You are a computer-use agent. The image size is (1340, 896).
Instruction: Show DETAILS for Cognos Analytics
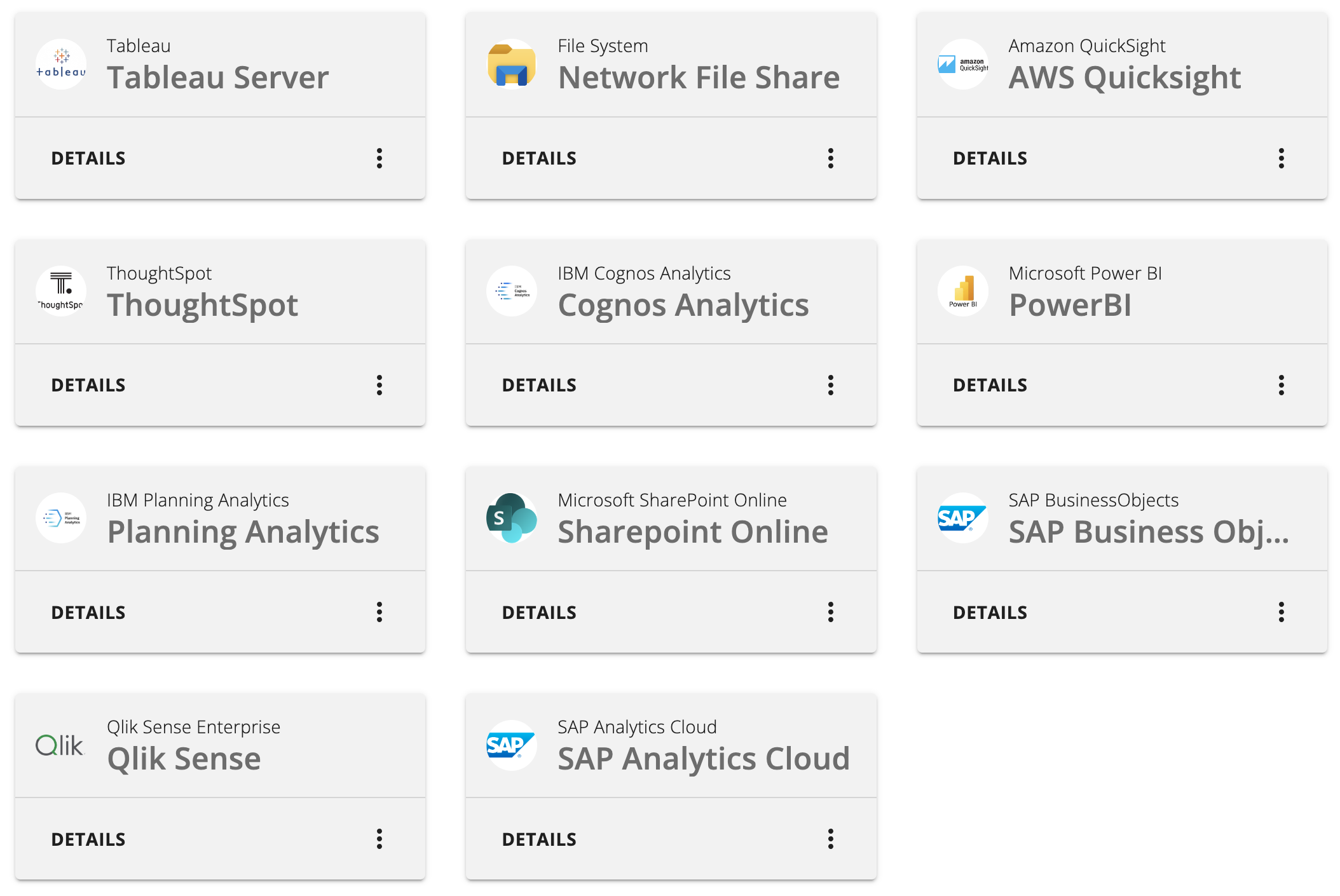coord(539,385)
